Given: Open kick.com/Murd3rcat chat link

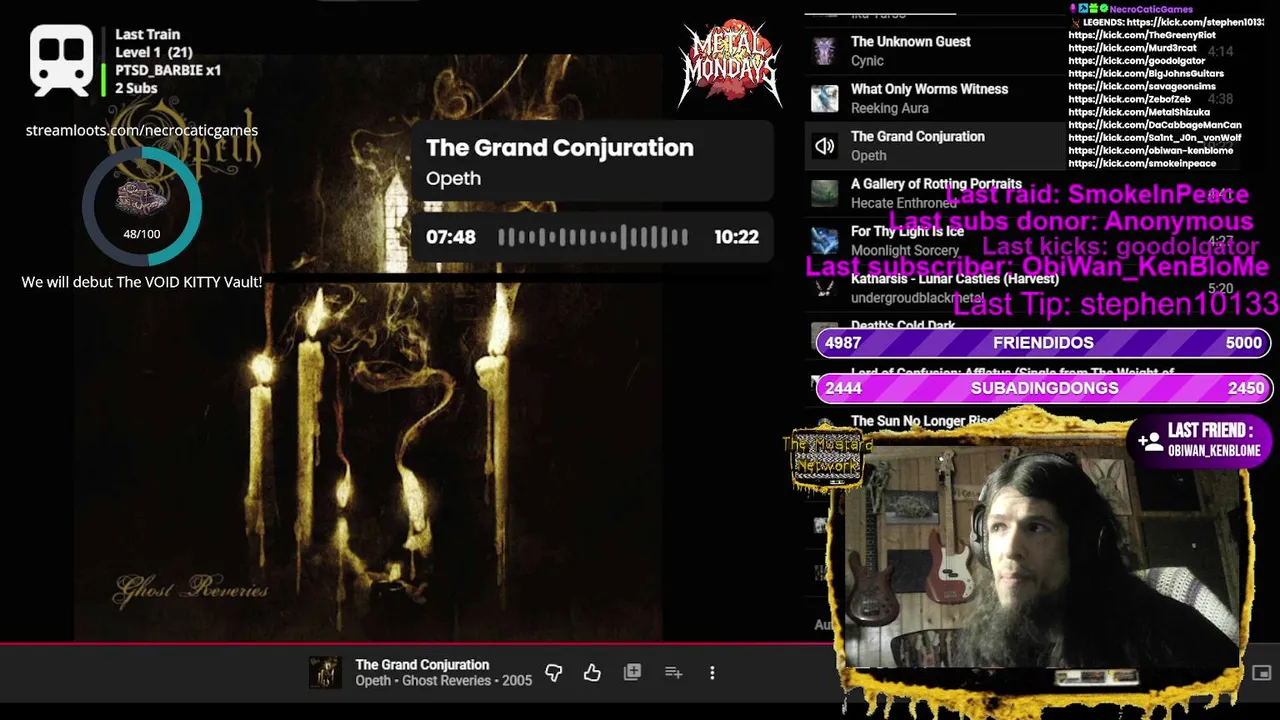Looking at the screenshot, I should [1132, 48].
